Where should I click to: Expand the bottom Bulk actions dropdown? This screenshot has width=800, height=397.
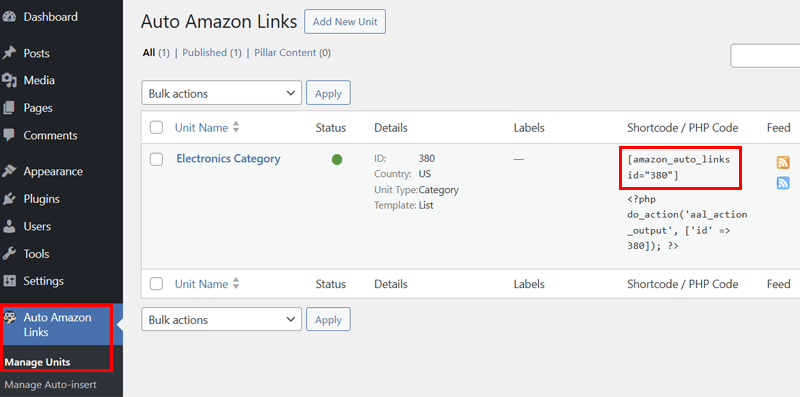pyautogui.click(x=221, y=319)
